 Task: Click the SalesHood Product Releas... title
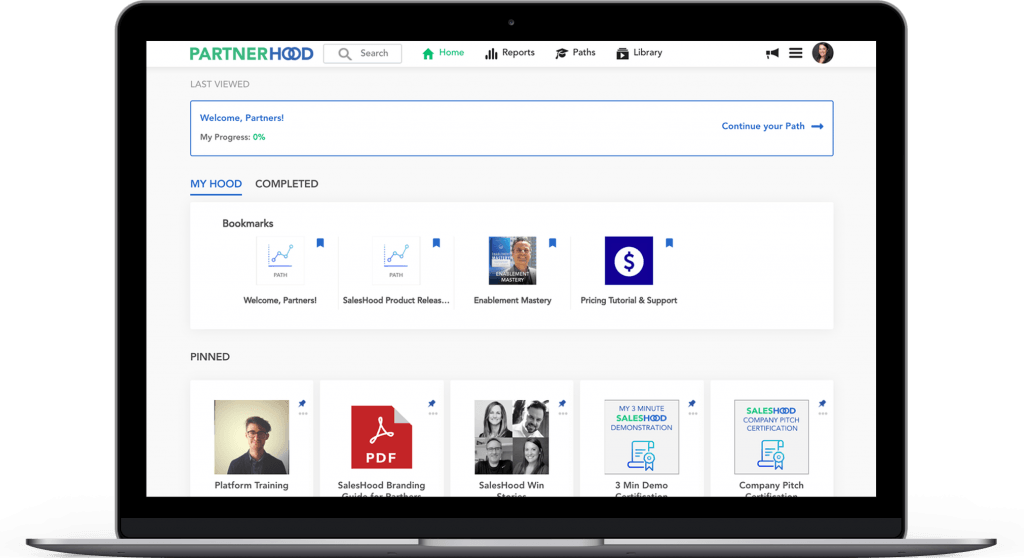(396, 301)
